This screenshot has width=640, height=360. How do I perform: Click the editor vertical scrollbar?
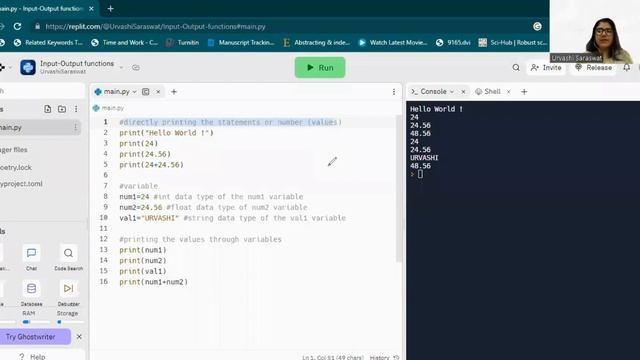[x=399, y=189]
